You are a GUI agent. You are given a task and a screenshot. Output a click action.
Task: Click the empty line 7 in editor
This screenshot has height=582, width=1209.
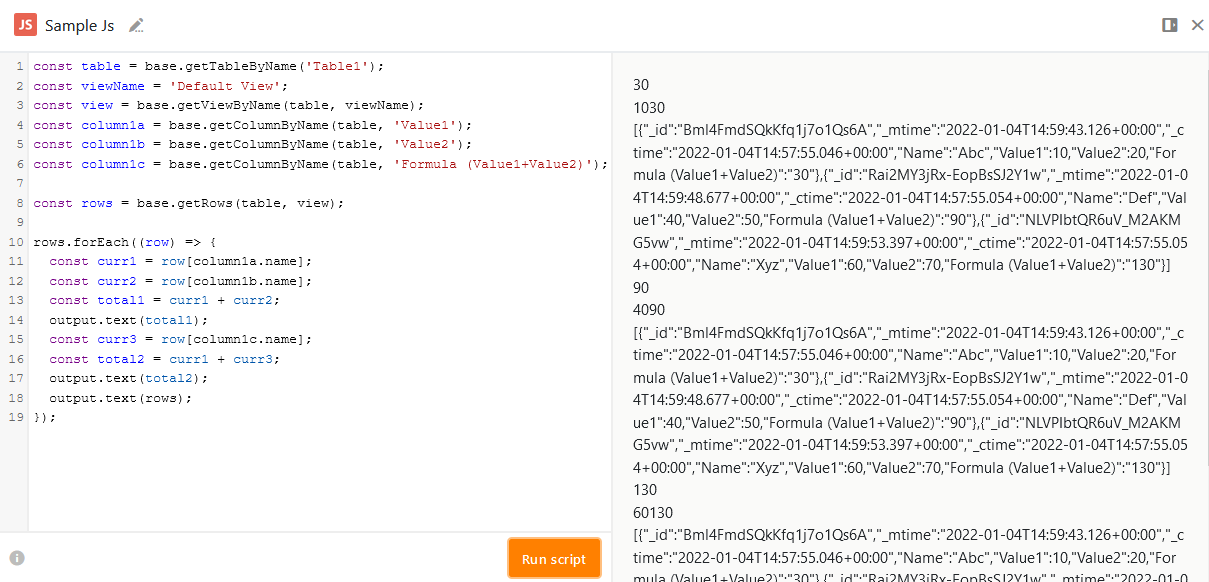point(200,184)
